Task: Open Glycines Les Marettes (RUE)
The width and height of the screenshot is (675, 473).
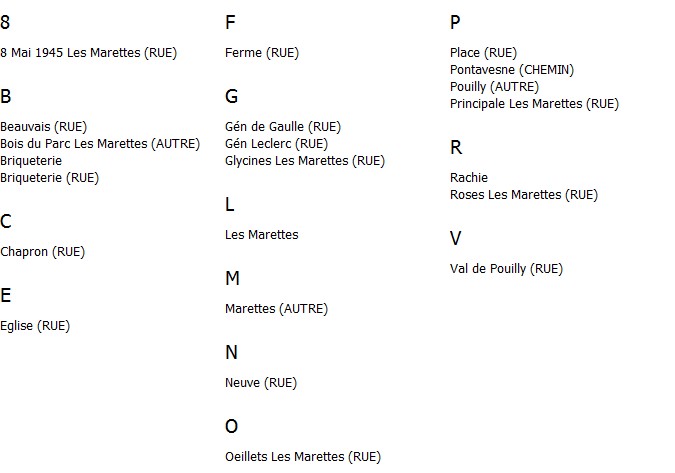Action: tap(305, 161)
